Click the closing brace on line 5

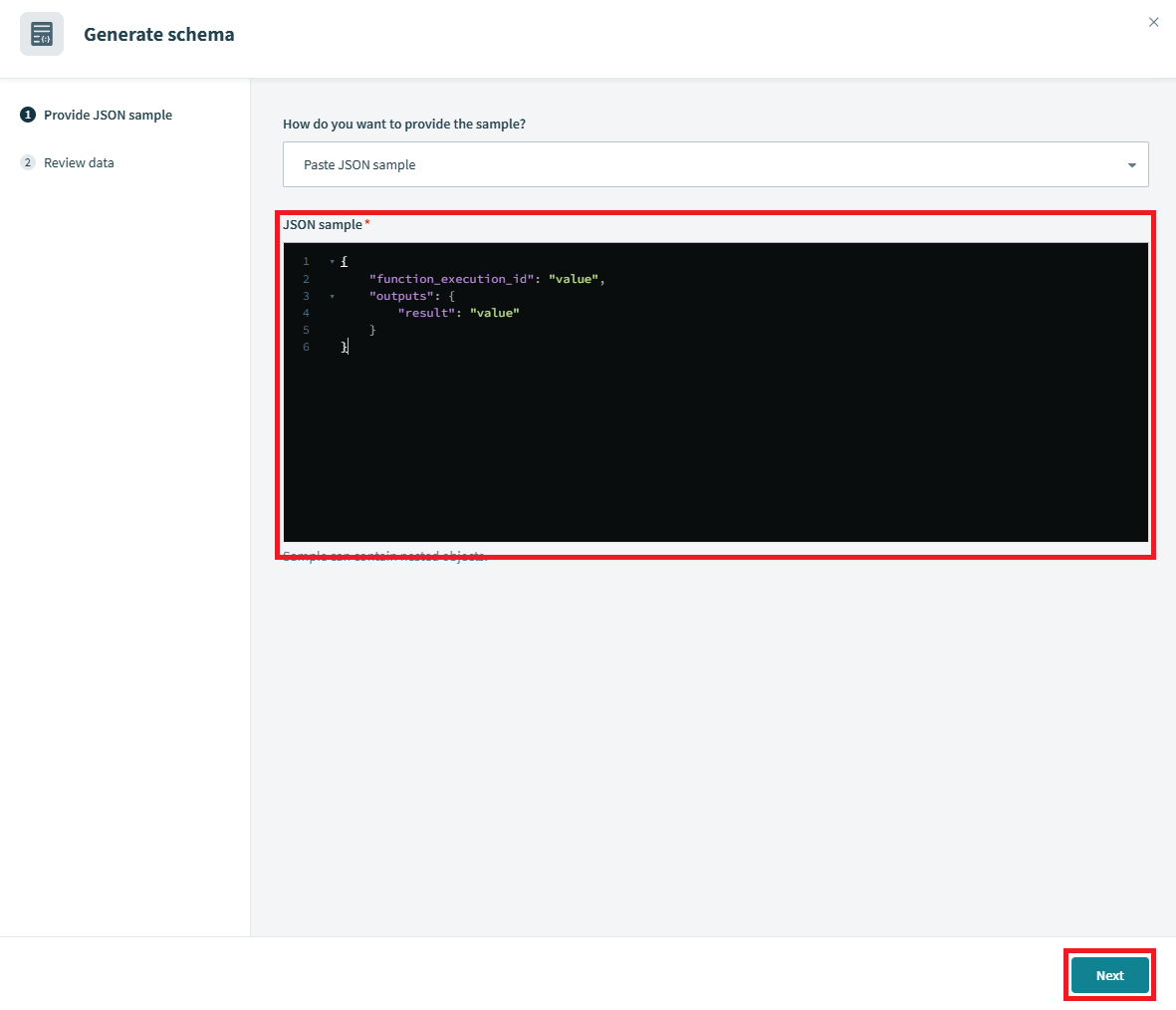[372, 330]
